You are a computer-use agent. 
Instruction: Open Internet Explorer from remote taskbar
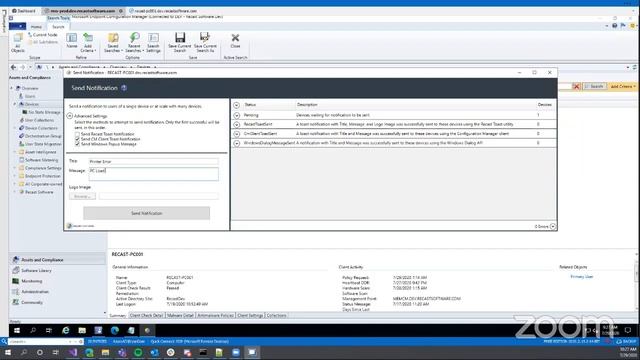pyautogui.click(x=65, y=330)
